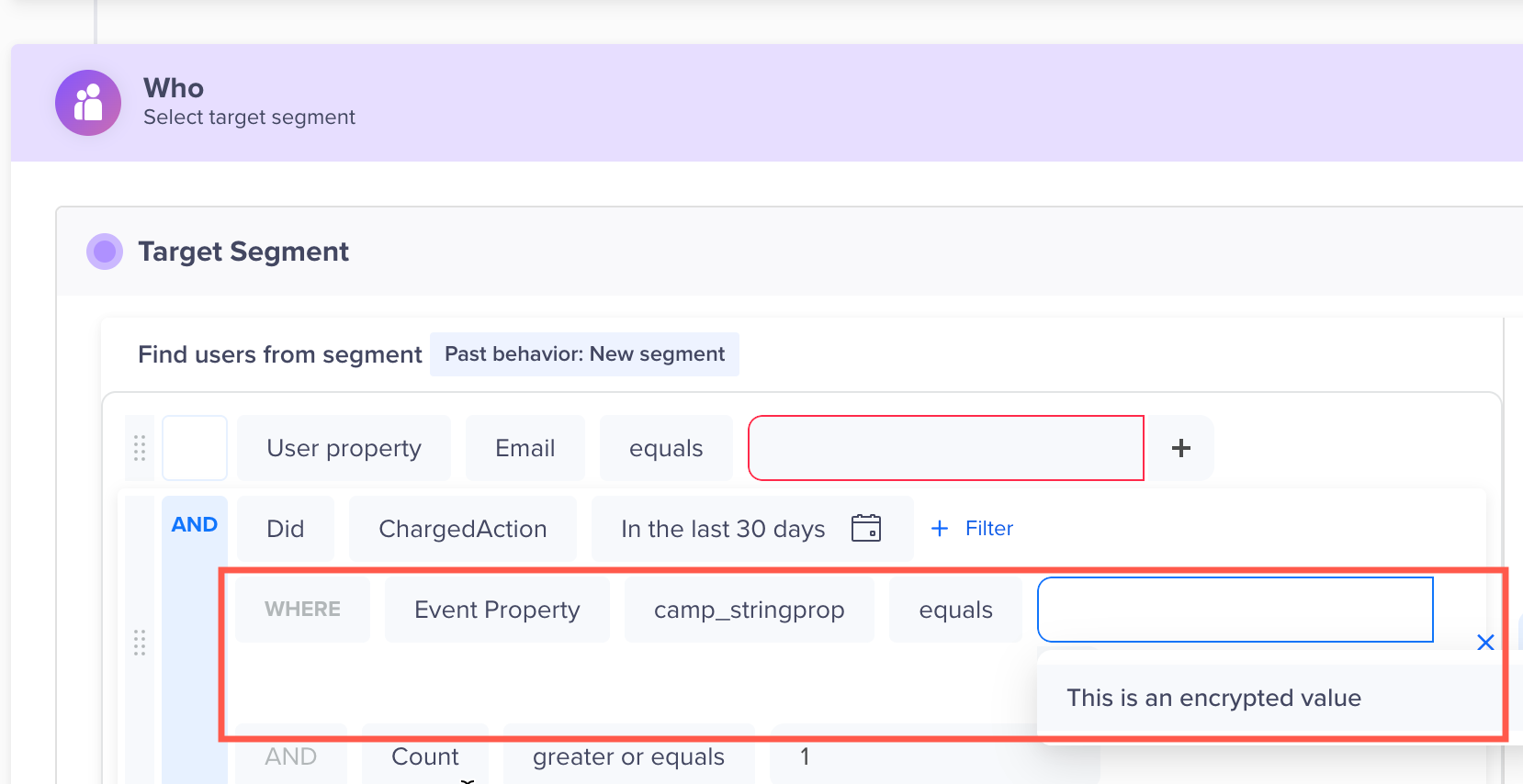The image size is (1523, 784).
Task: Select the This is an encrypted value suggestion
Action: pyautogui.click(x=1213, y=698)
